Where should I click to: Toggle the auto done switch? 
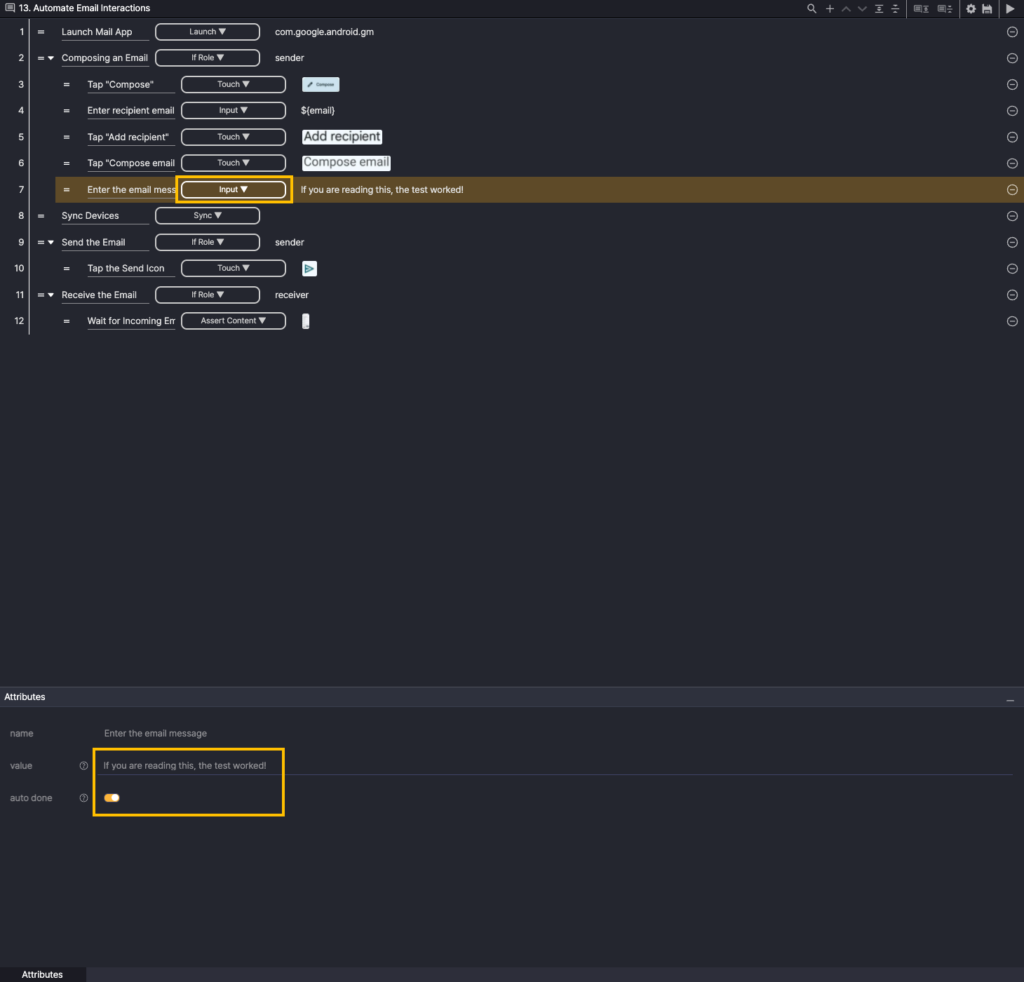[111, 798]
